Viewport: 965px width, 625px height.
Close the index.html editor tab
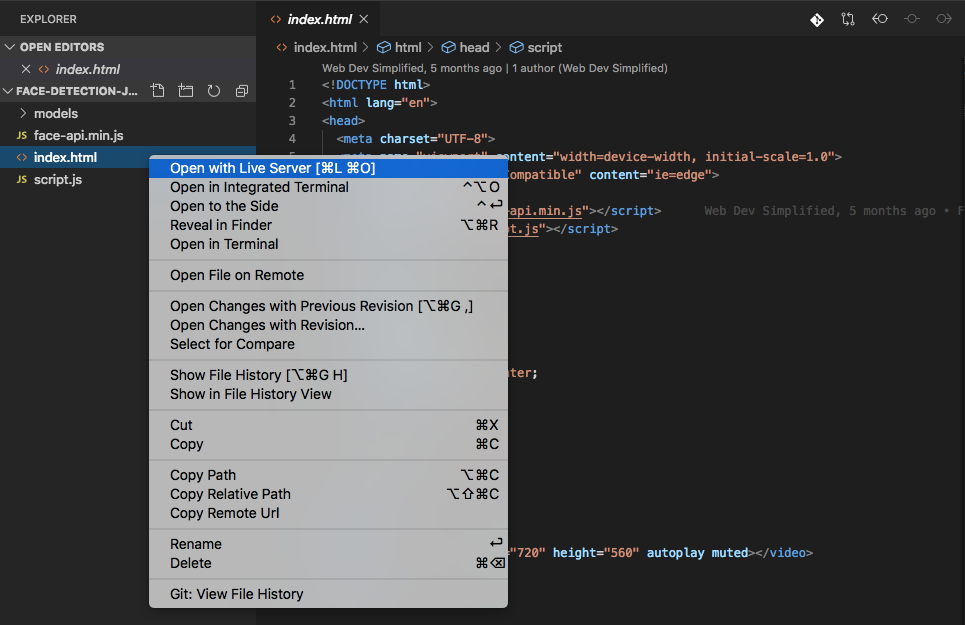364,18
